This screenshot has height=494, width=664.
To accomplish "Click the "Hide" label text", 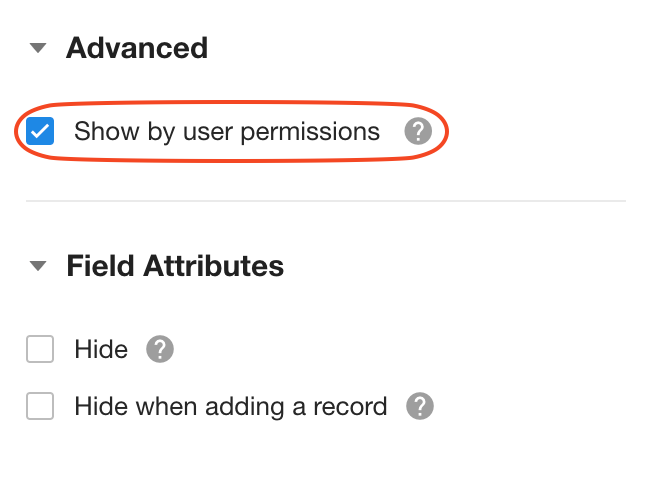I will point(101,350).
